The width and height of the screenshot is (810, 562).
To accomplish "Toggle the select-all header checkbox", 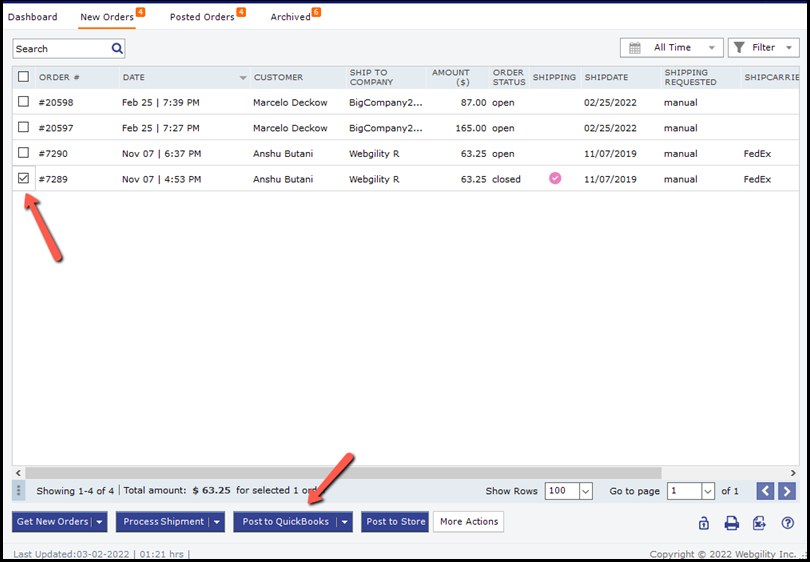I will (x=24, y=76).
